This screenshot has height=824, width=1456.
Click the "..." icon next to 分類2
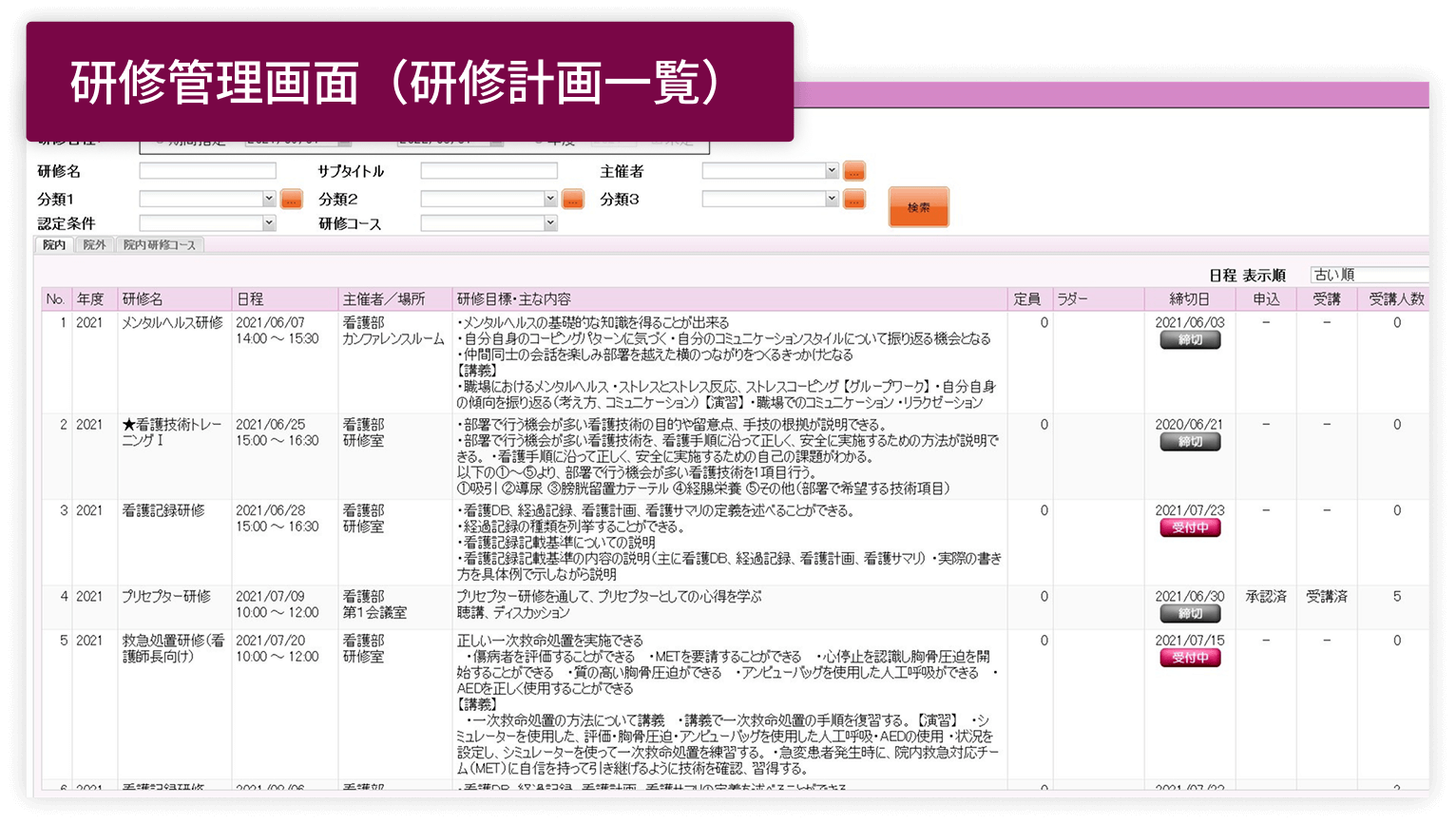(571, 199)
